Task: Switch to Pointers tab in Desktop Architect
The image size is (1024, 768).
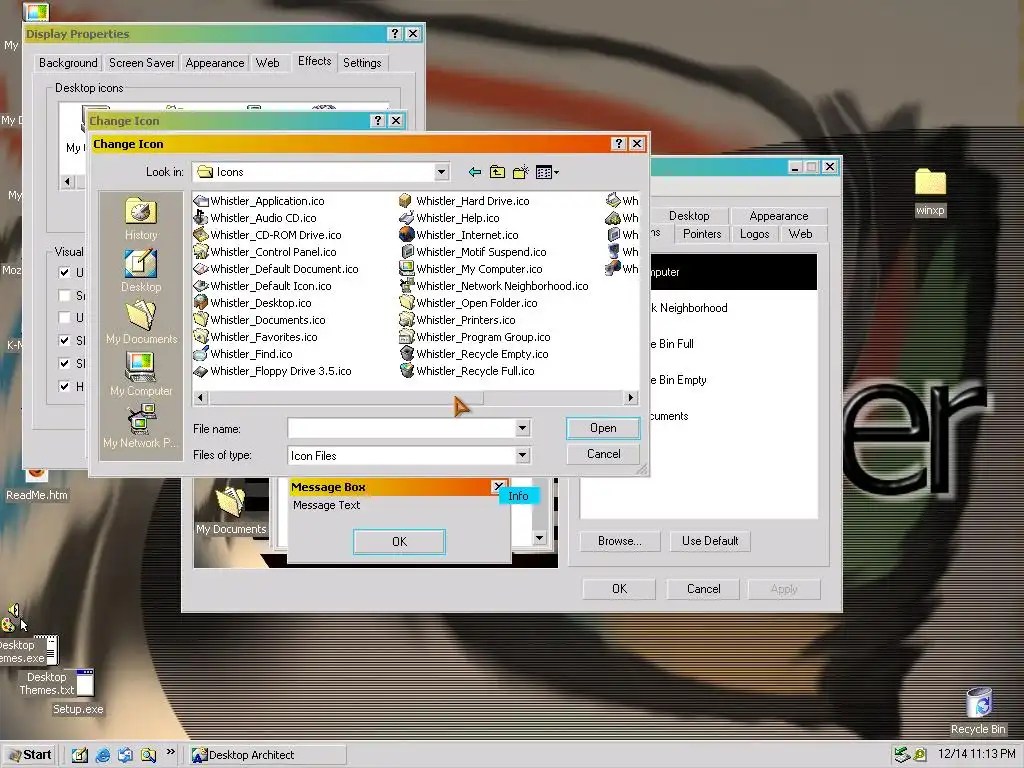Action: [x=702, y=234]
